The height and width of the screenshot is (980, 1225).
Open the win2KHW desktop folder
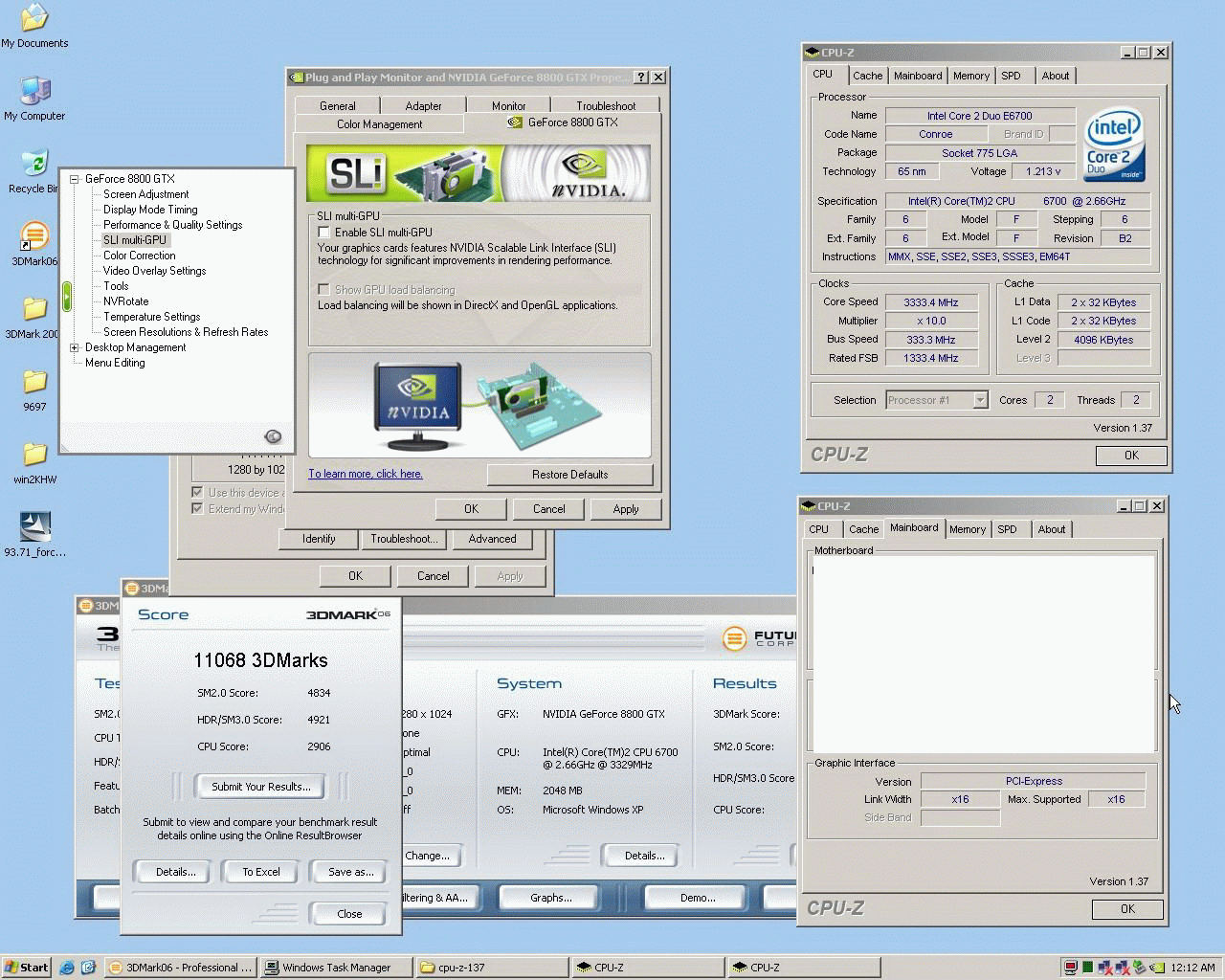(34, 463)
